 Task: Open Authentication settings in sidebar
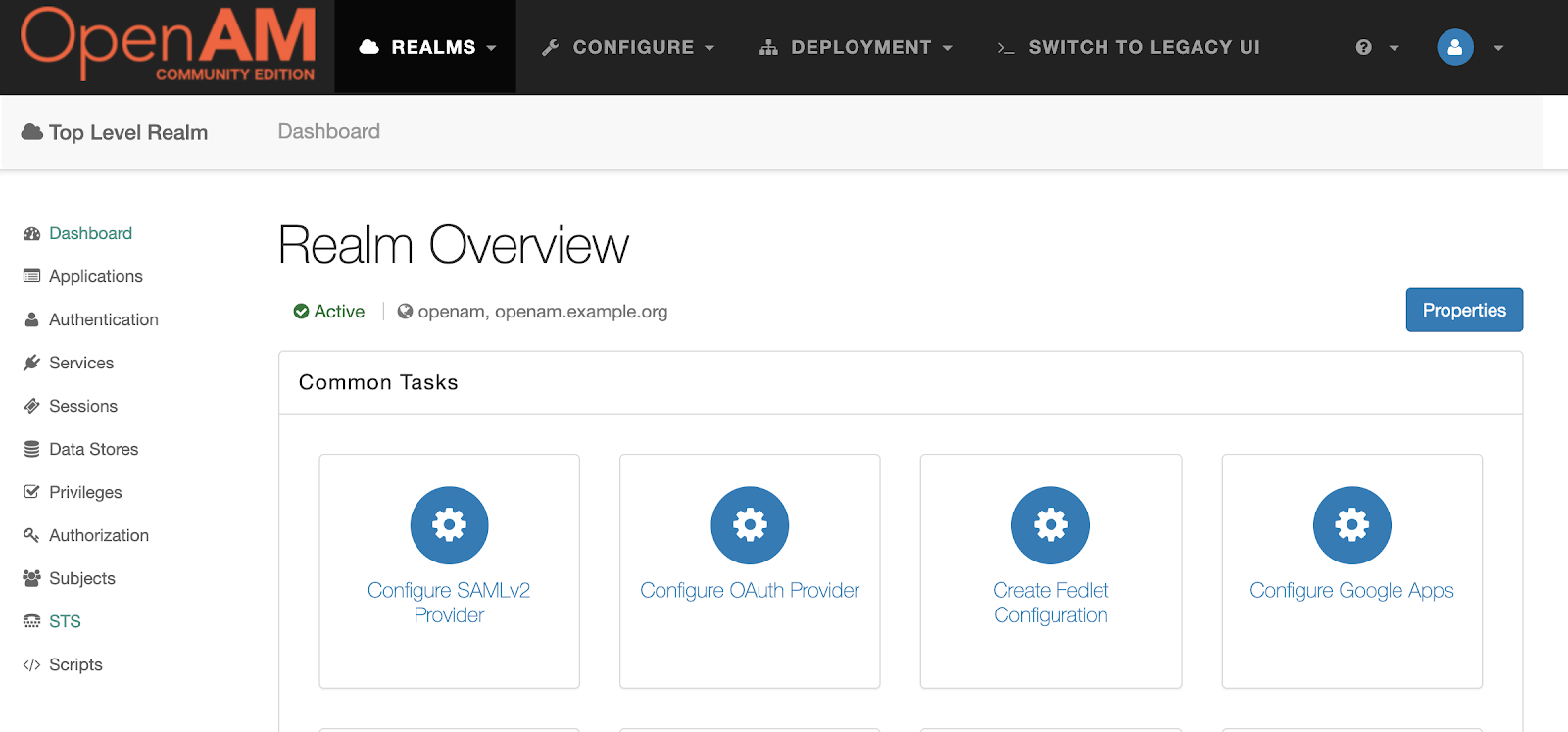click(x=104, y=319)
